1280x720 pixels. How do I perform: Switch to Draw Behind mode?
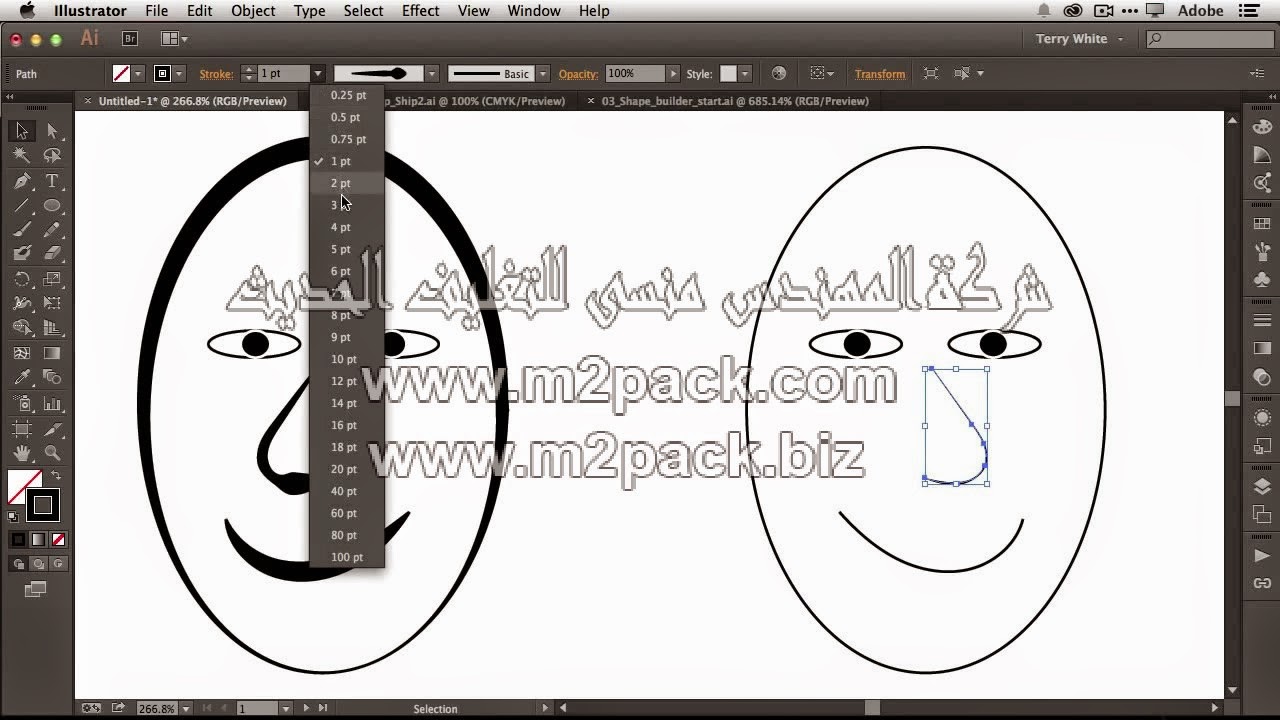pyautogui.click(x=38, y=564)
